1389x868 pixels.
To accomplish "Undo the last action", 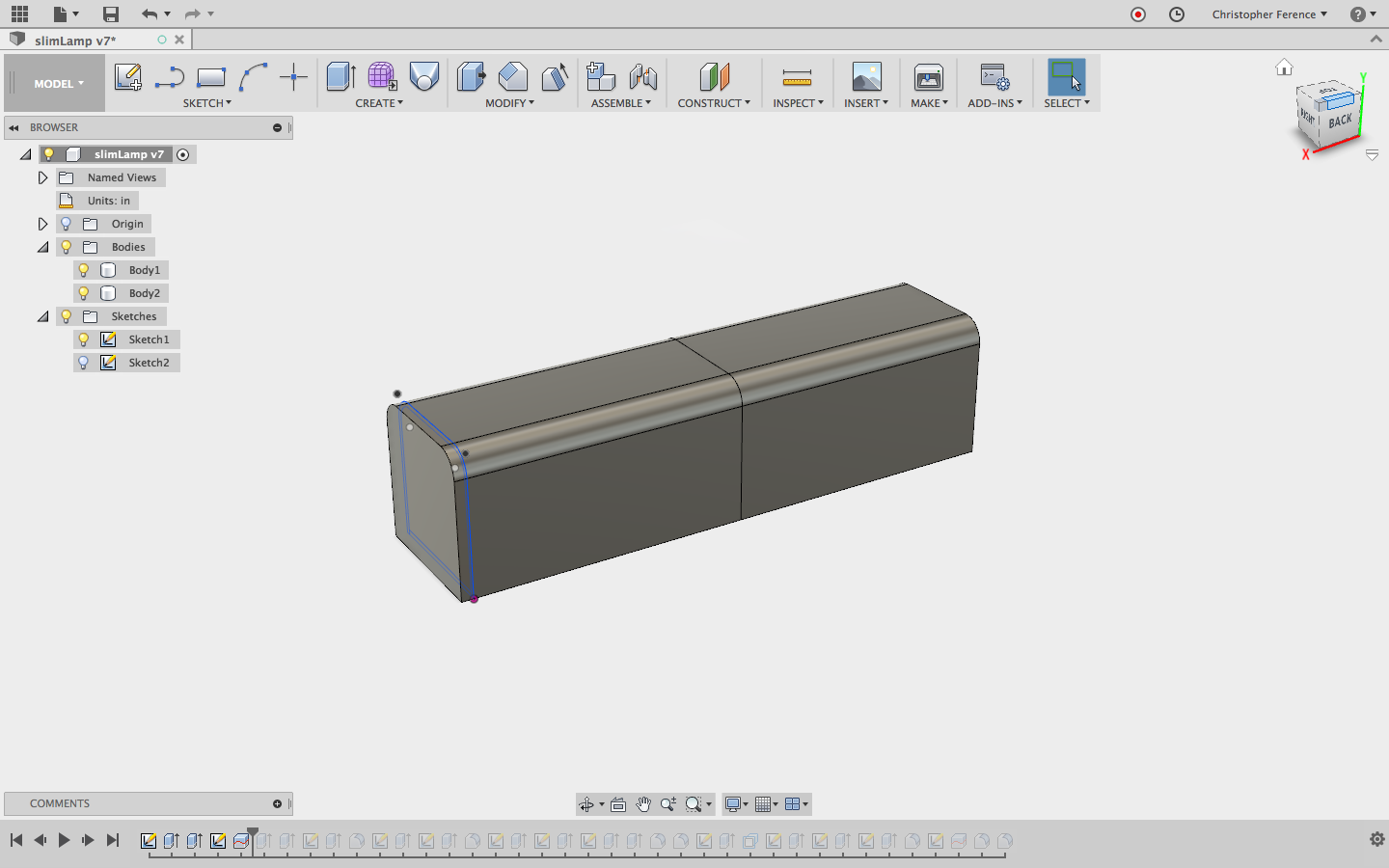I will click(149, 14).
